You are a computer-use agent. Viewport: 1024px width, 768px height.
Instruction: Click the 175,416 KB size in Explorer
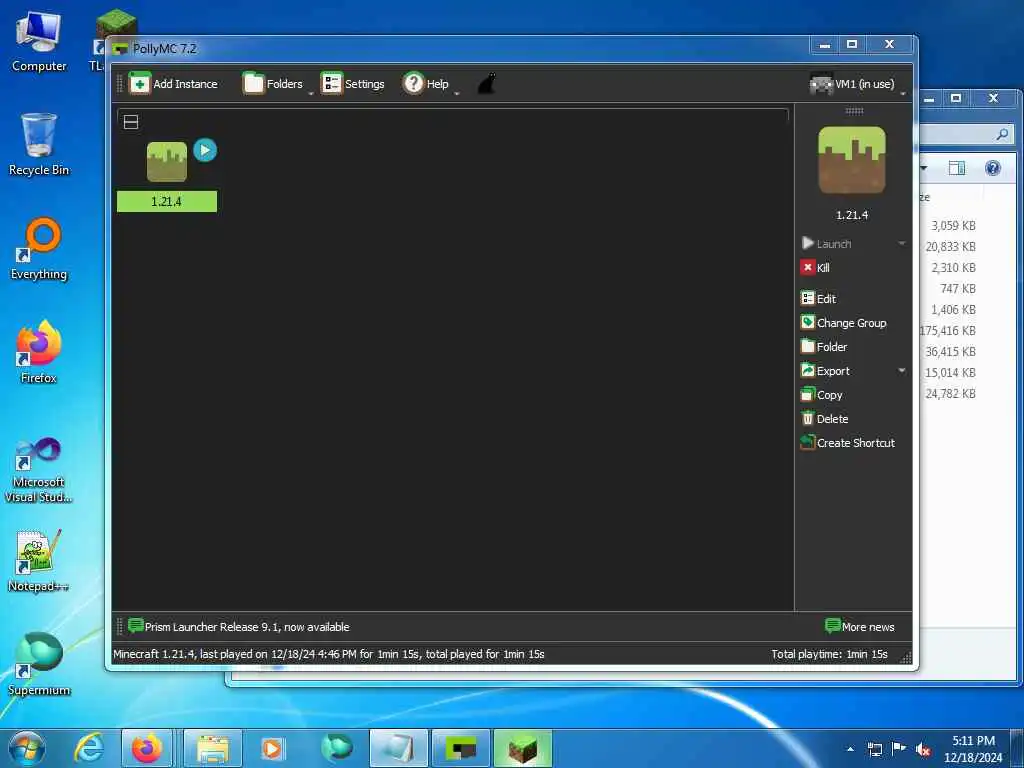(x=948, y=330)
